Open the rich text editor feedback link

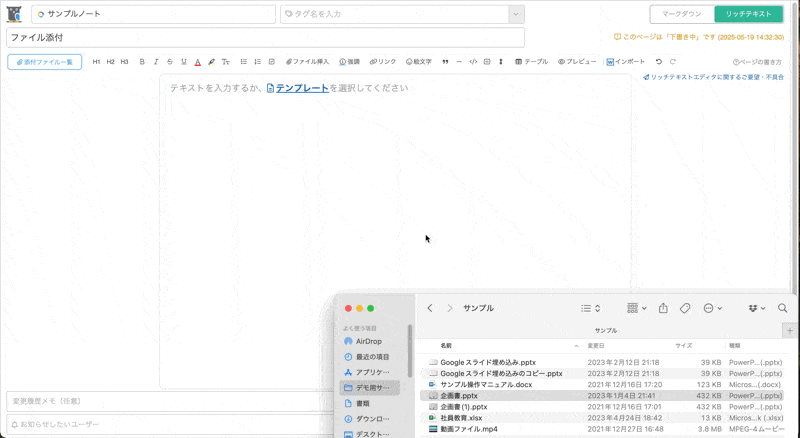(713, 77)
